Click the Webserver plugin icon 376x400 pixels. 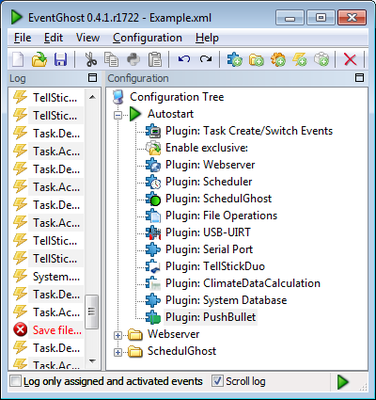tap(153, 165)
